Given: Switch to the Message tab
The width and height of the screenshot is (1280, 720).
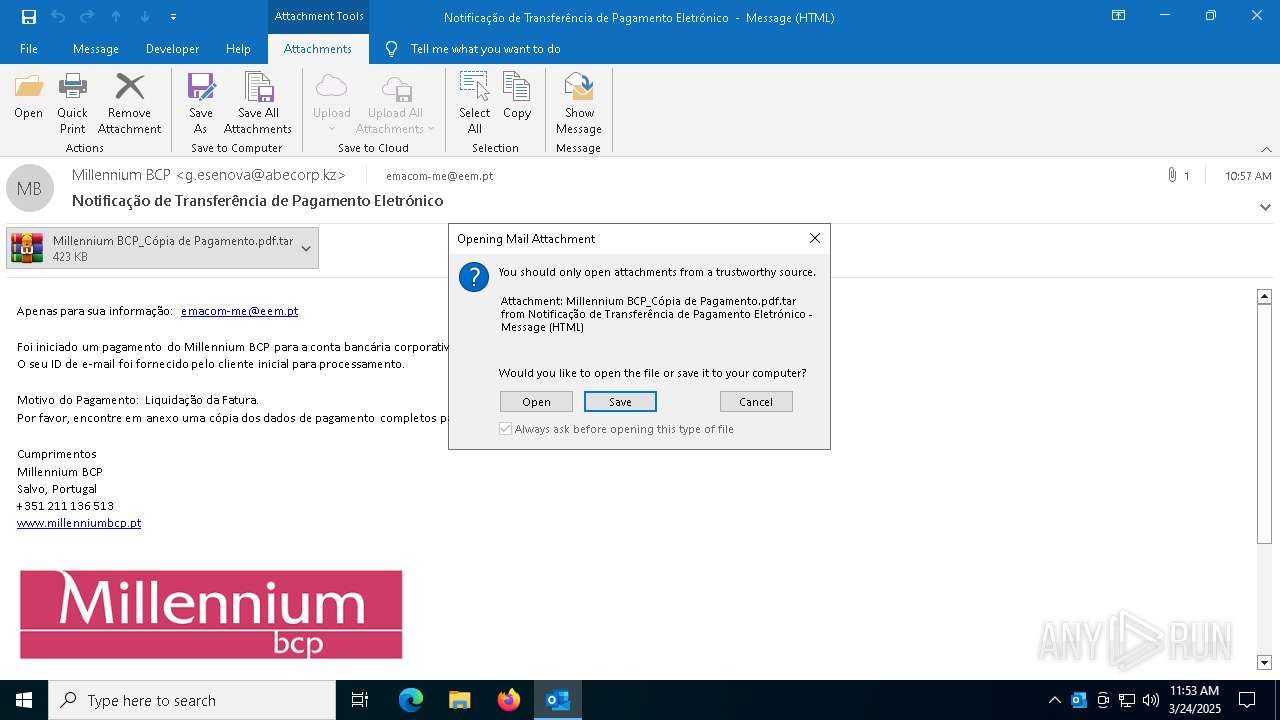Looking at the screenshot, I should tap(96, 48).
